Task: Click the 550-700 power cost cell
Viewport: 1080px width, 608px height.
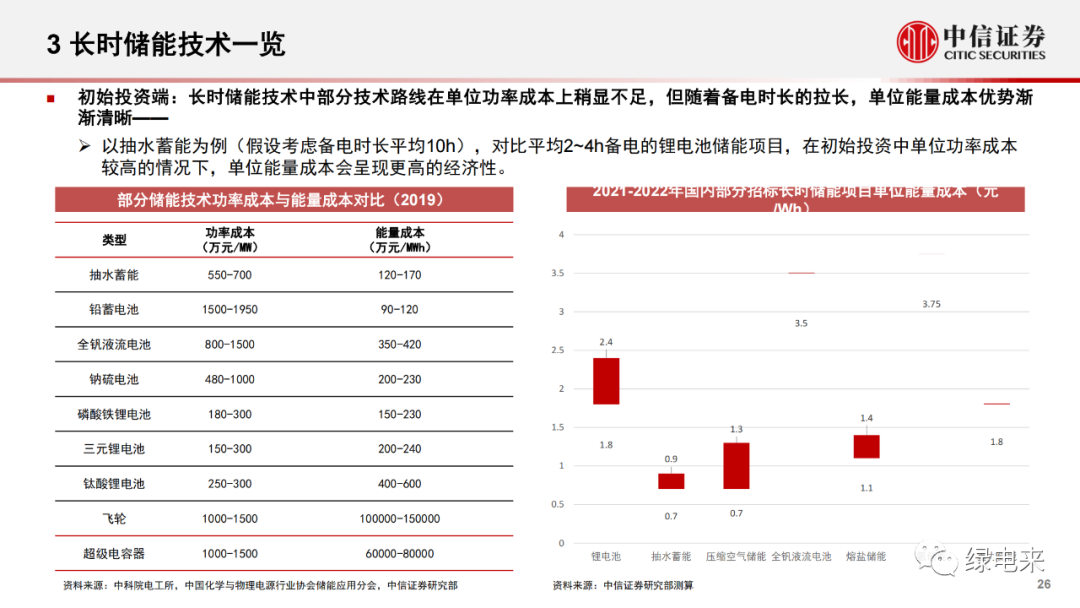Action: (x=229, y=275)
